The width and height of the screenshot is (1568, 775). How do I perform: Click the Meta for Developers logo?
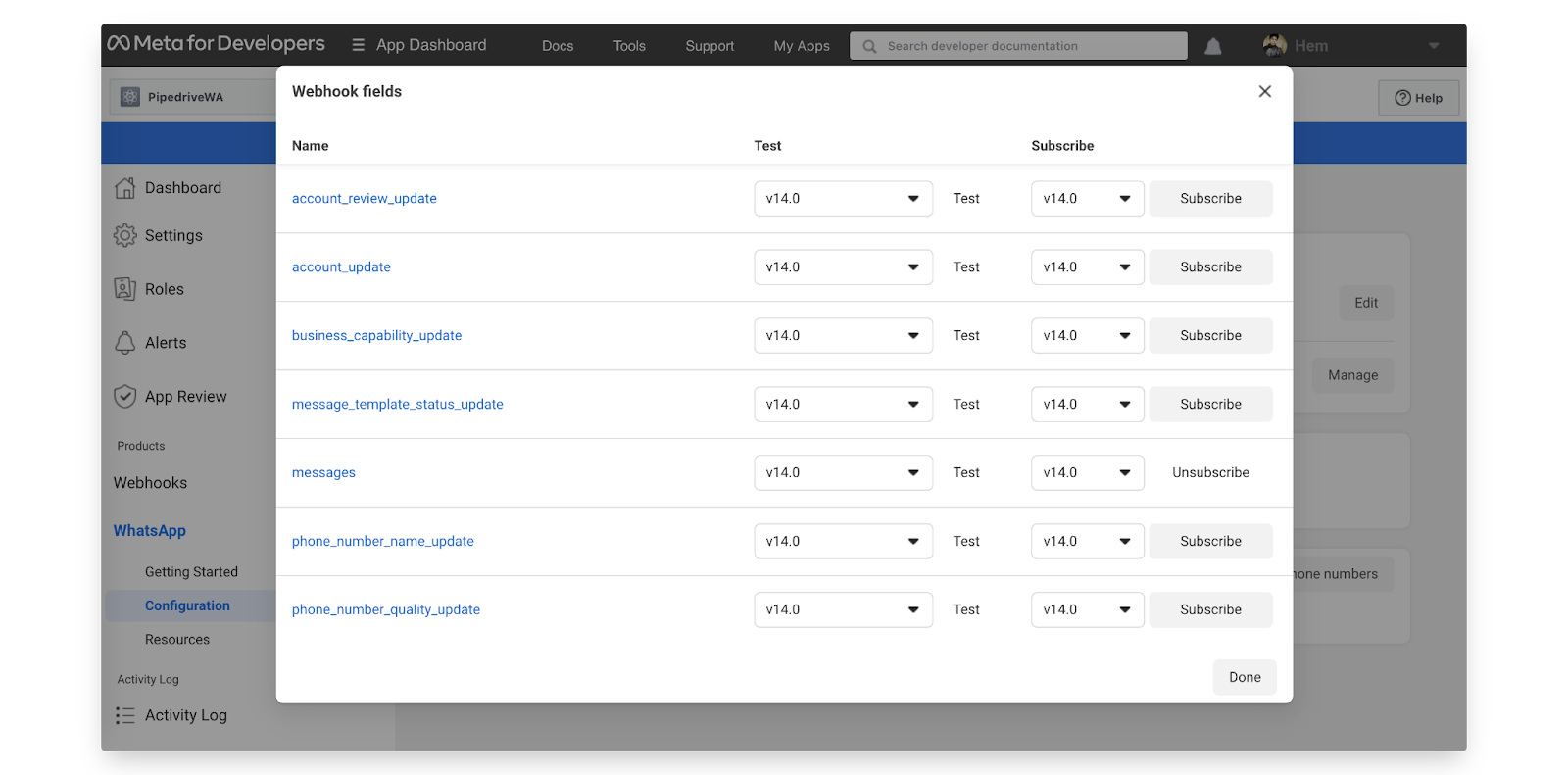(216, 44)
